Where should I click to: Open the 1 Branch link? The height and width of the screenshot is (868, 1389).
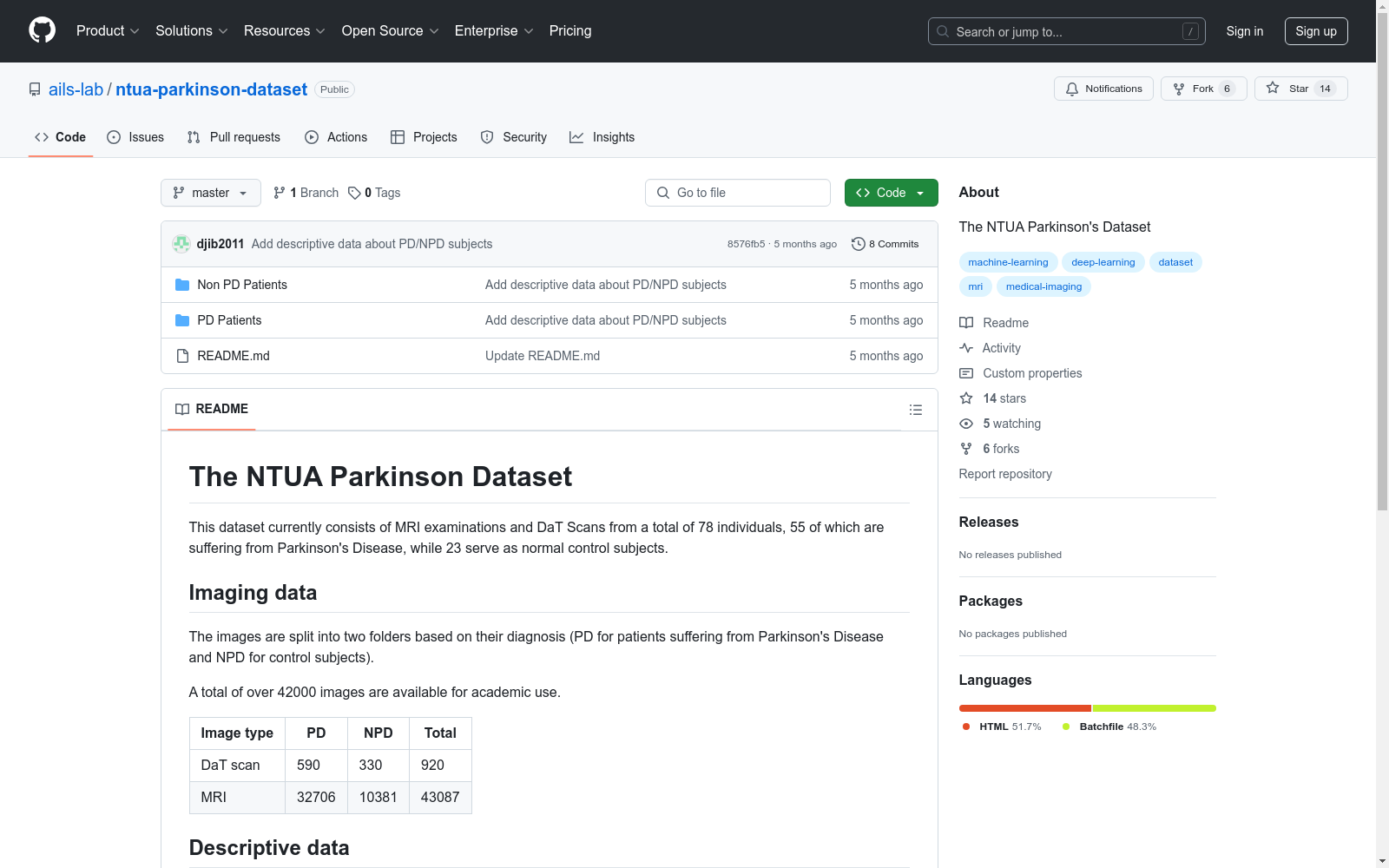click(x=306, y=193)
